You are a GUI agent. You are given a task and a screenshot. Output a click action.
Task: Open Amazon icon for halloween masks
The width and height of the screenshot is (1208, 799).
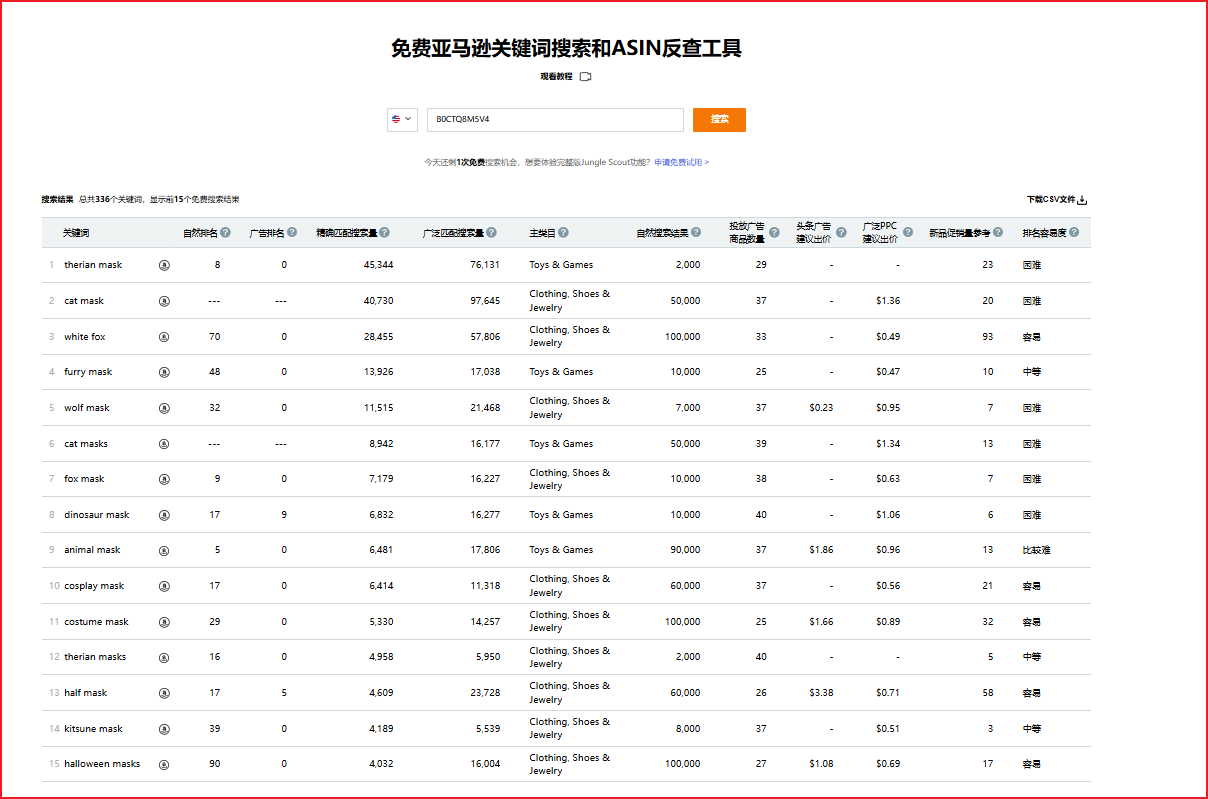tap(164, 764)
